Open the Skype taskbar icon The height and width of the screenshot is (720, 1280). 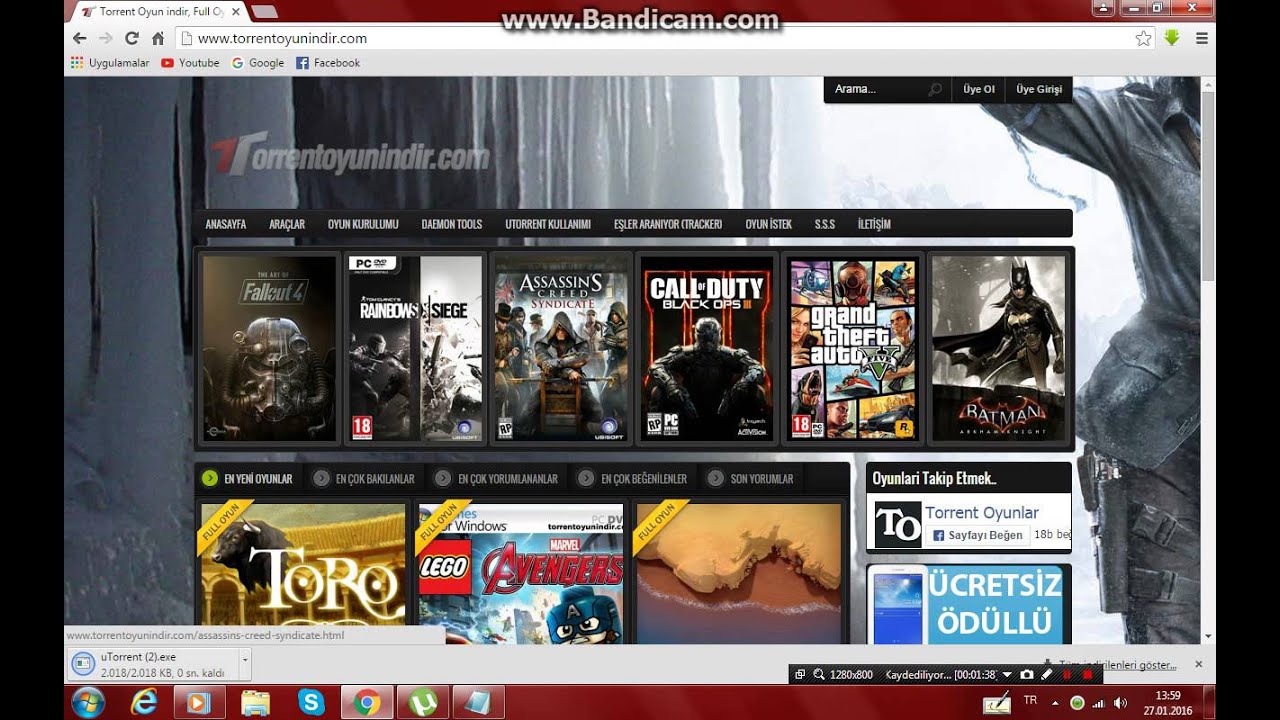[x=311, y=703]
